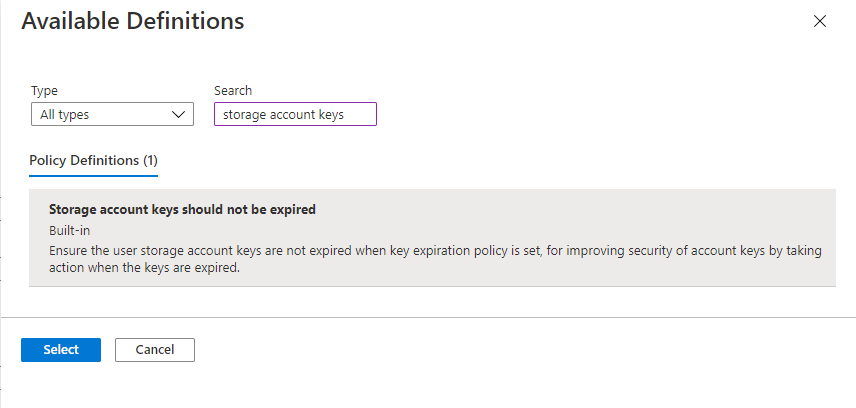Viewport: 856px width, 408px height.
Task: Click the blue underline beneath Policy Definitions
Action: point(94,175)
